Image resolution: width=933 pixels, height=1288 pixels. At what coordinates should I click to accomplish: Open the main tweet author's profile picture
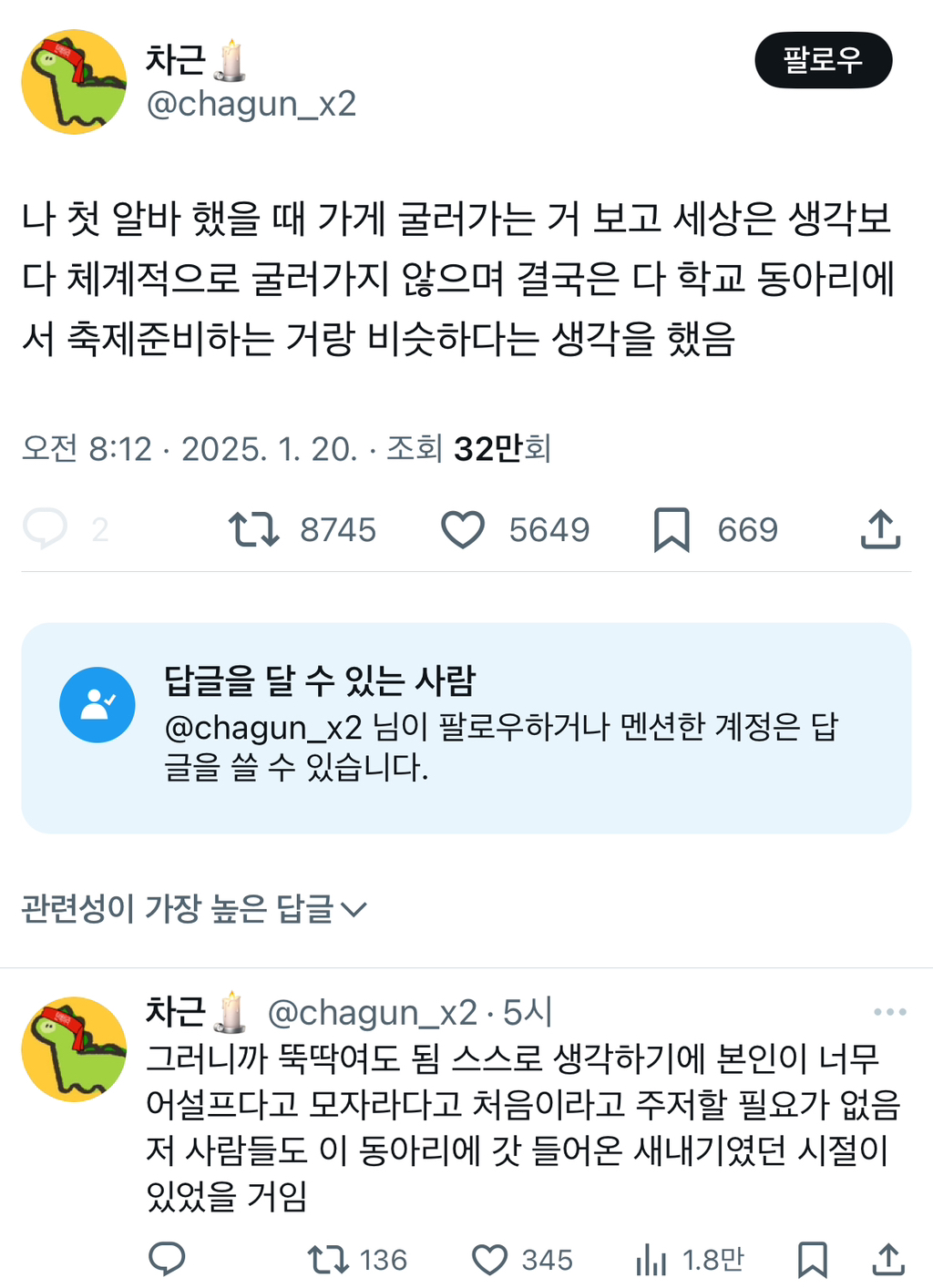click(x=74, y=82)
